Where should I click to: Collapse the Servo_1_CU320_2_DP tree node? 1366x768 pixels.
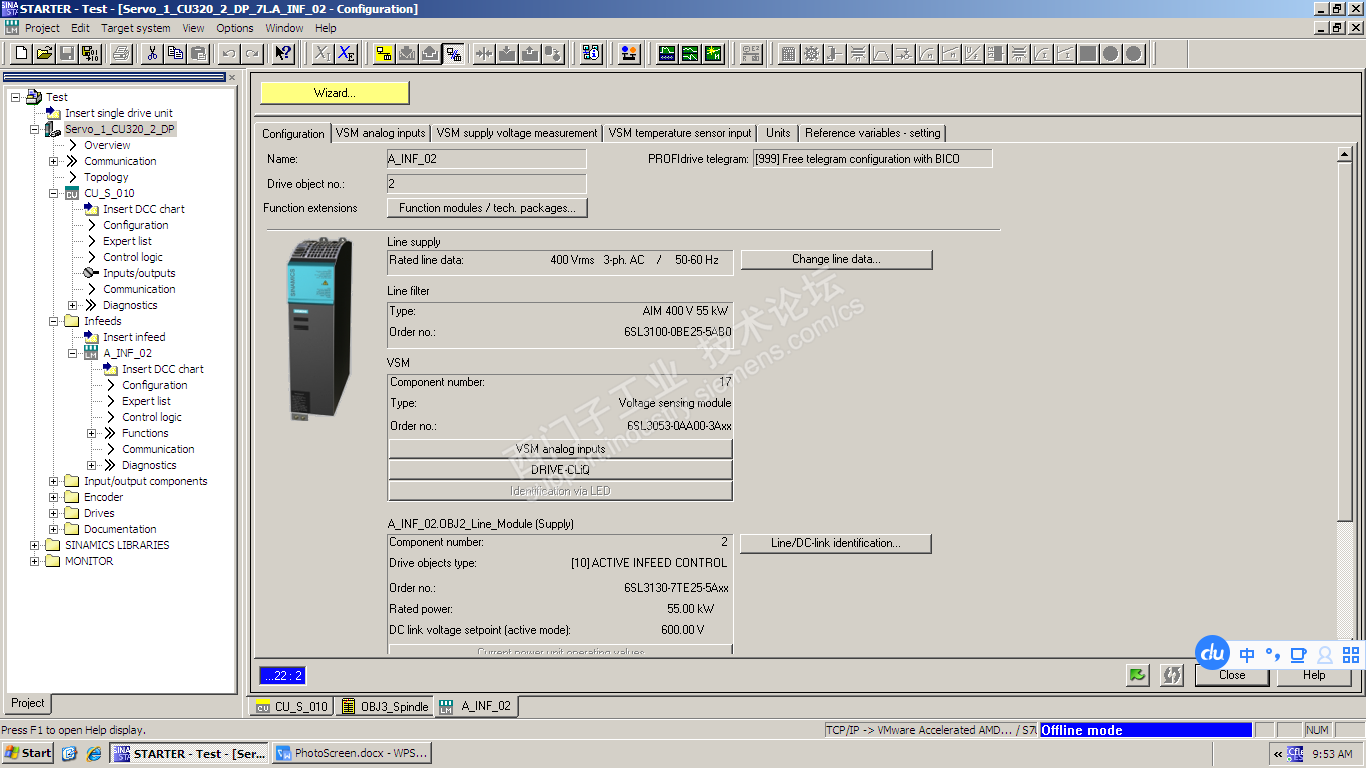point(34,129)
